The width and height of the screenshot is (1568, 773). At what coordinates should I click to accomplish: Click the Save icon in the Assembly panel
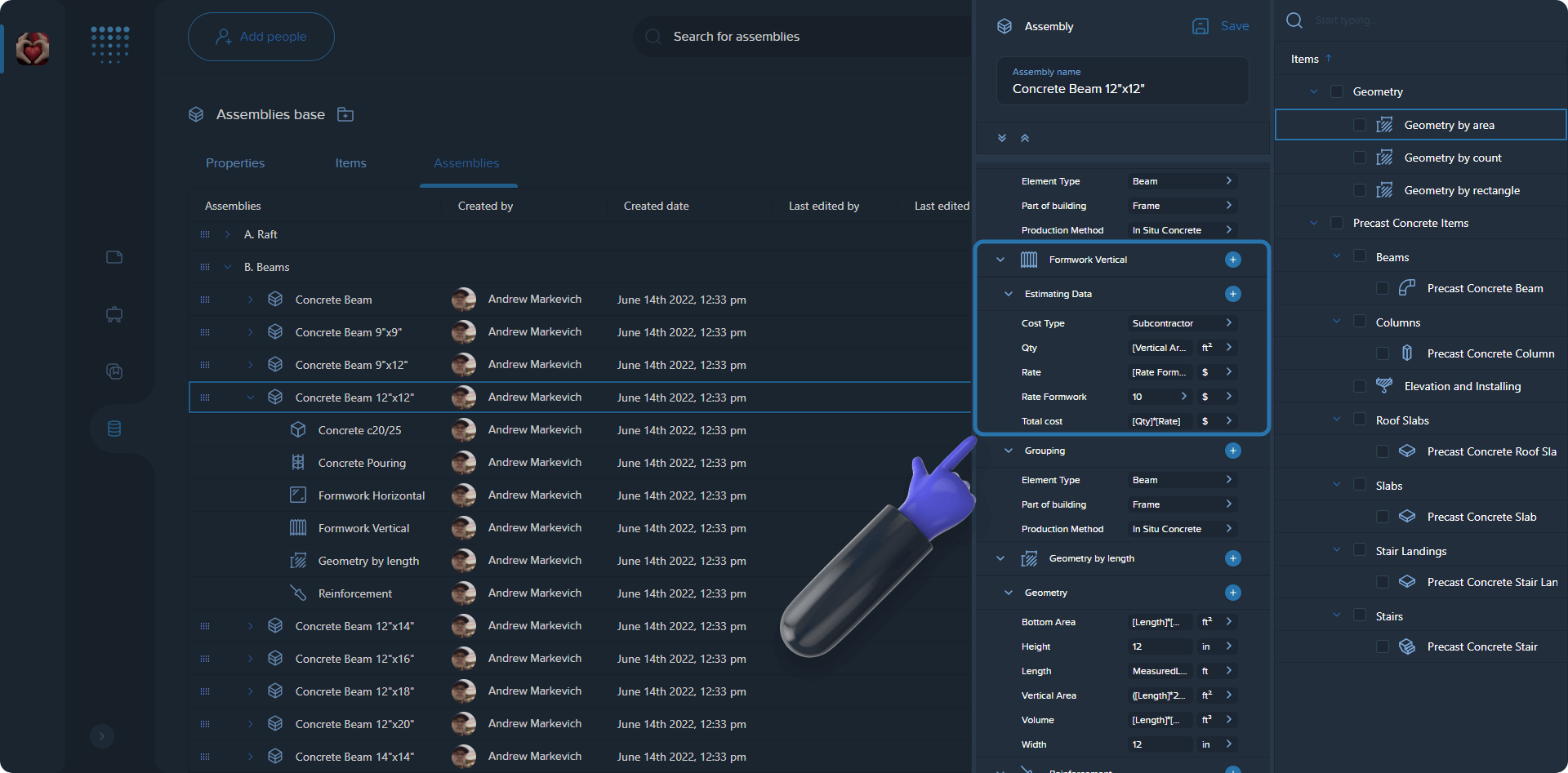point(1200,26)
